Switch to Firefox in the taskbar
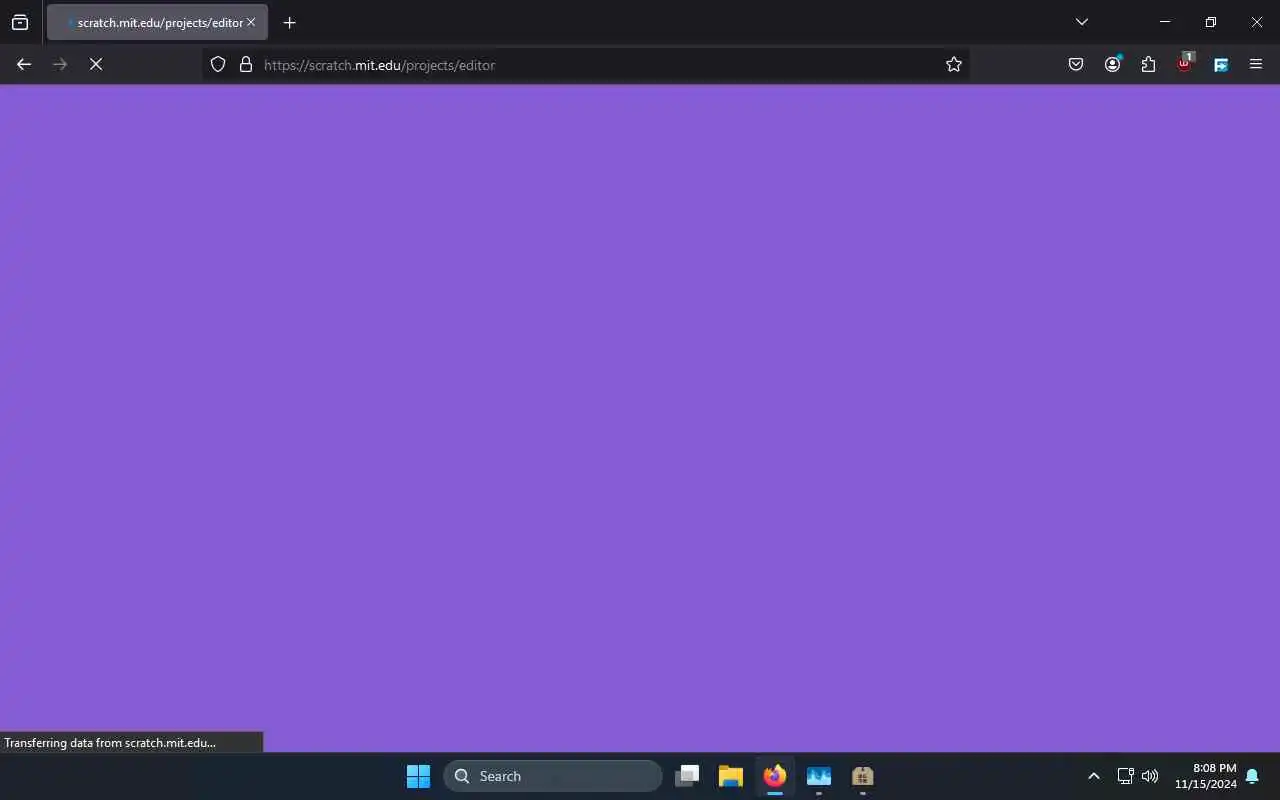Image resolution: width=1280 pixels, height=800 pixels. (775, 776)
